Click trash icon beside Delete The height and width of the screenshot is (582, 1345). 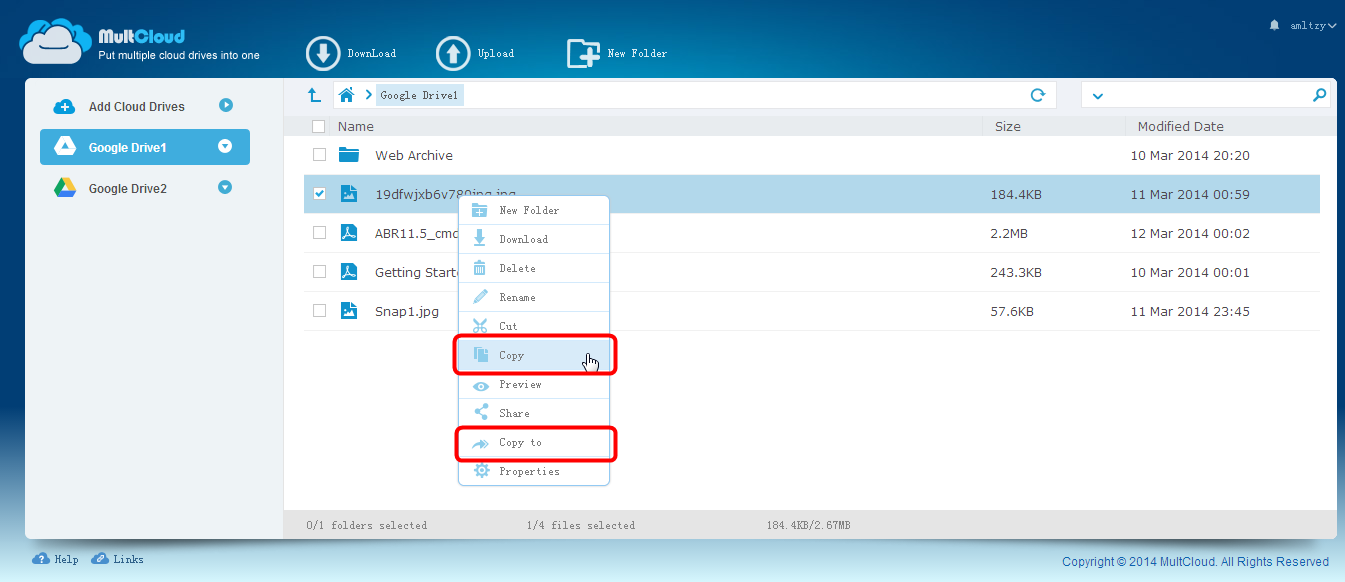pyautogui.click(x=480, y=268)
